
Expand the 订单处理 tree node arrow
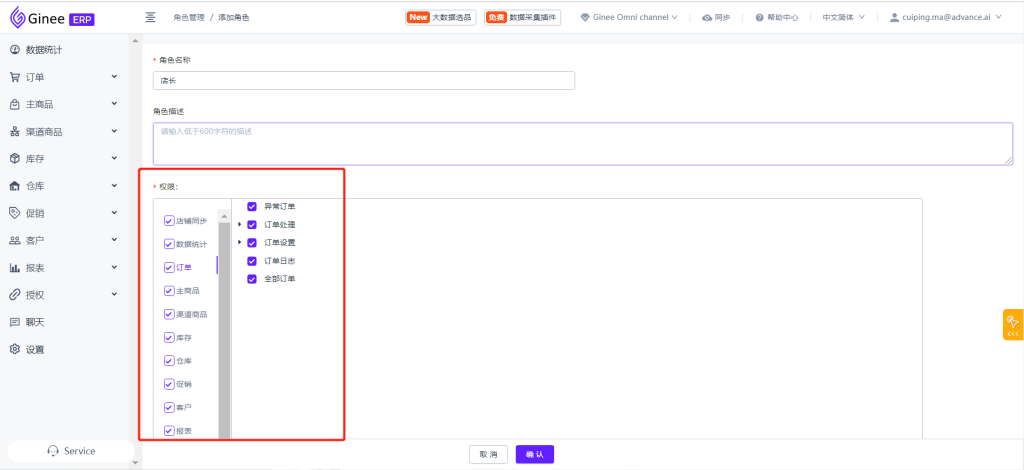click(240, 225)
